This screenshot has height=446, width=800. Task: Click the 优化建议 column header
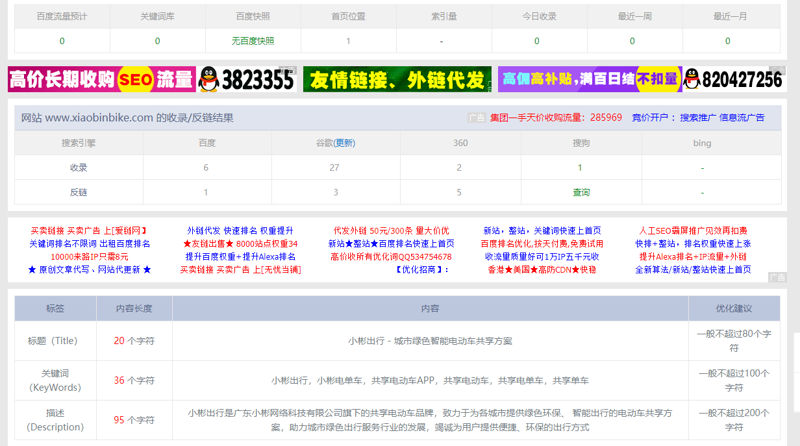coord(734,308)
